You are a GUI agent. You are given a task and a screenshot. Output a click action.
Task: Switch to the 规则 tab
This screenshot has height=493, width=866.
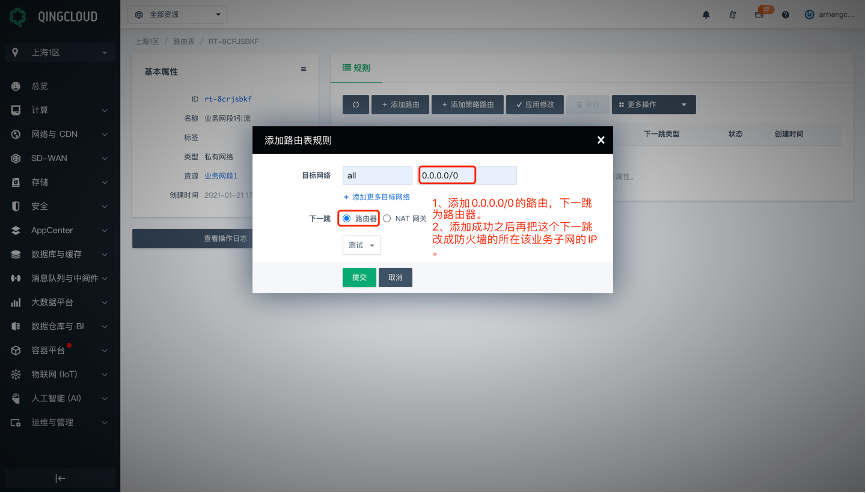[357, 68]
